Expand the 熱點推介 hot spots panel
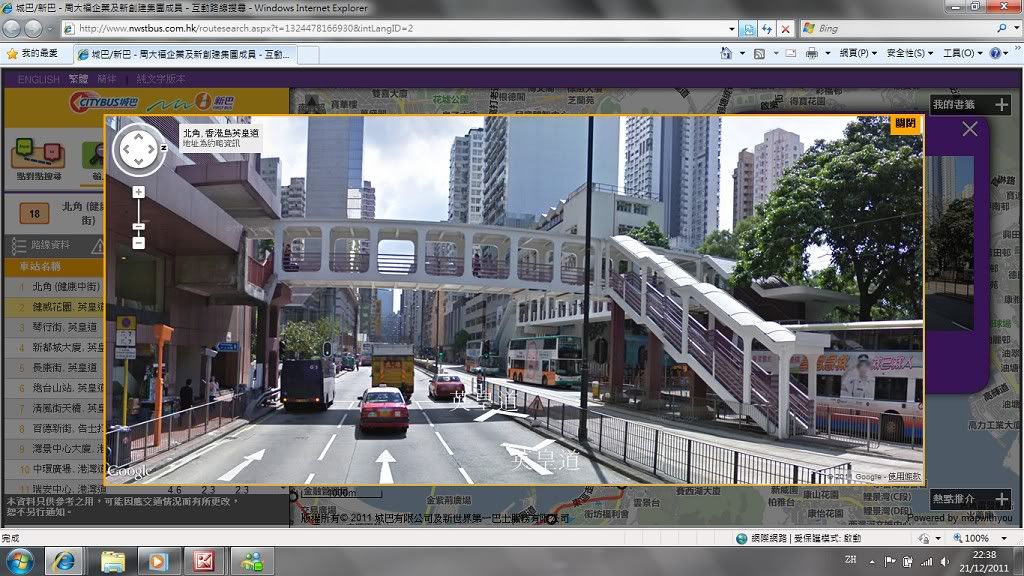This screenshot has height=576, width=1024. click(1001, 500)
